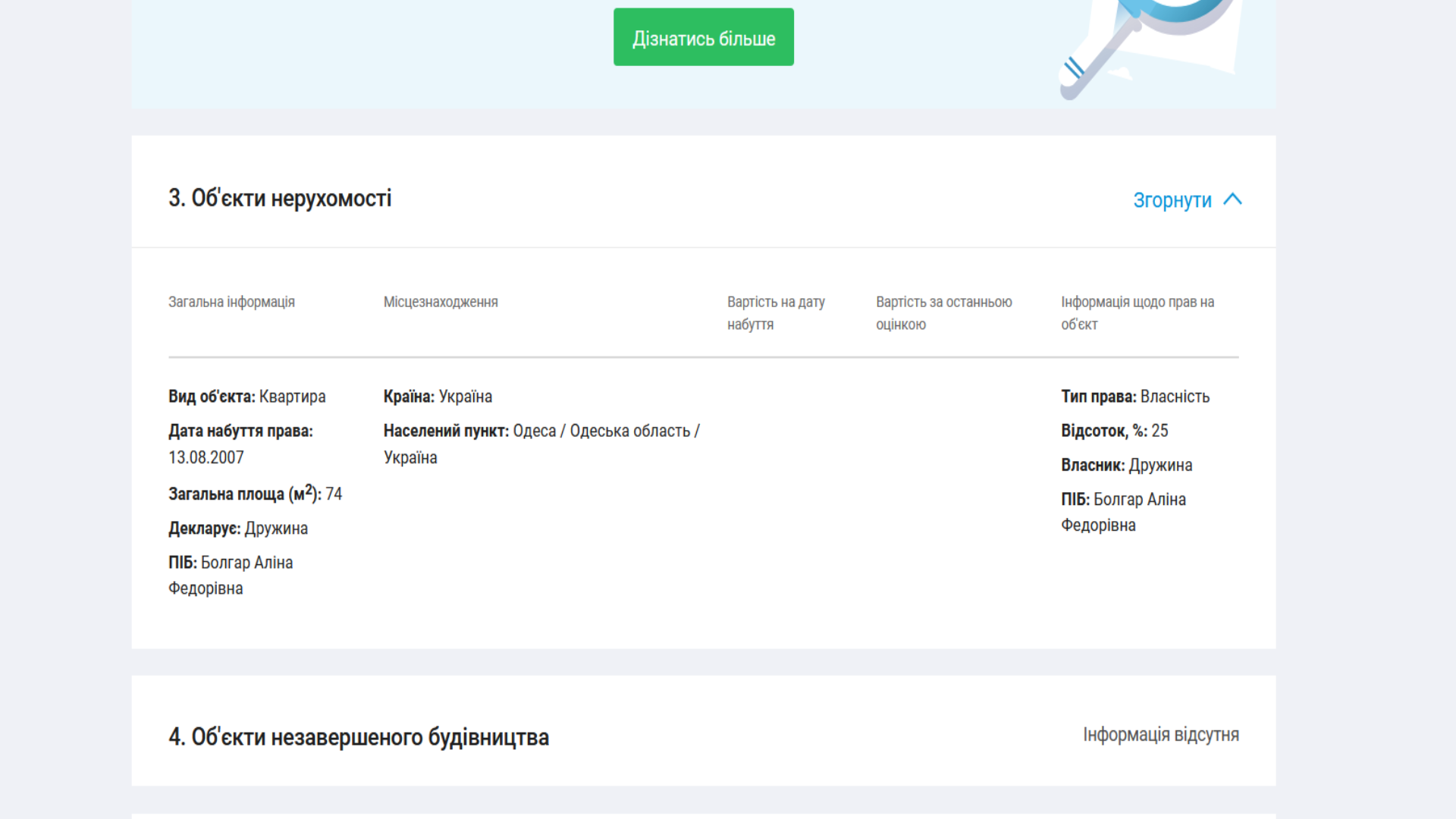The image size is (1456, 819).
Task: Click heading 4. Об'єкти незавершеного будівництва
Action: click(358, 737)
